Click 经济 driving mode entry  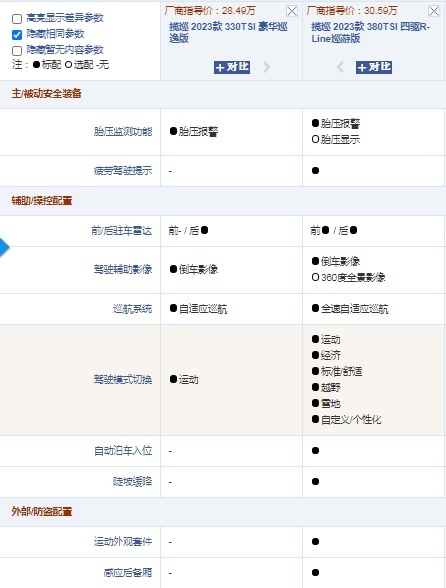point(326,355)
